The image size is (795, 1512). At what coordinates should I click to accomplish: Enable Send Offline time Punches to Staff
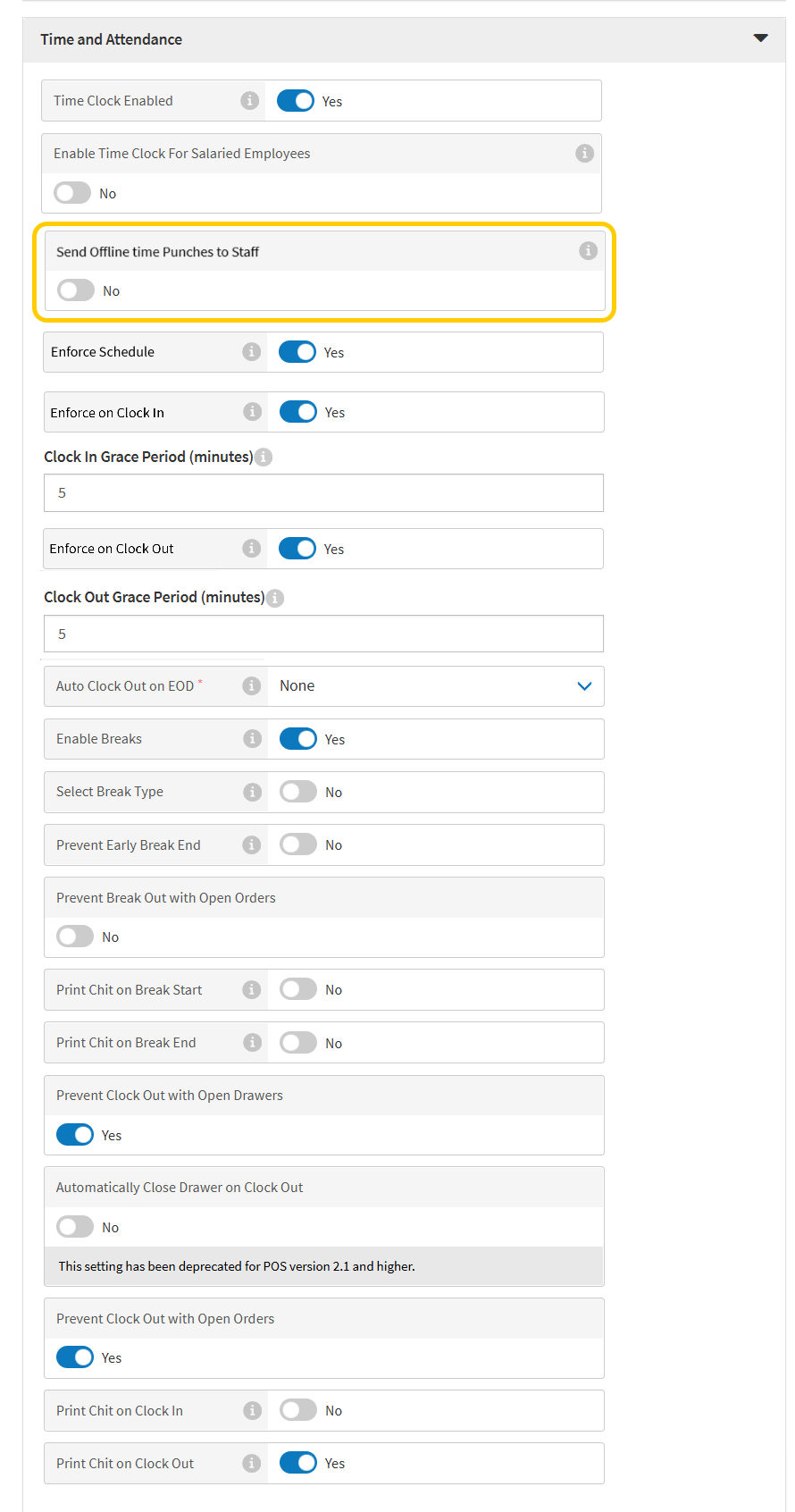76,290
